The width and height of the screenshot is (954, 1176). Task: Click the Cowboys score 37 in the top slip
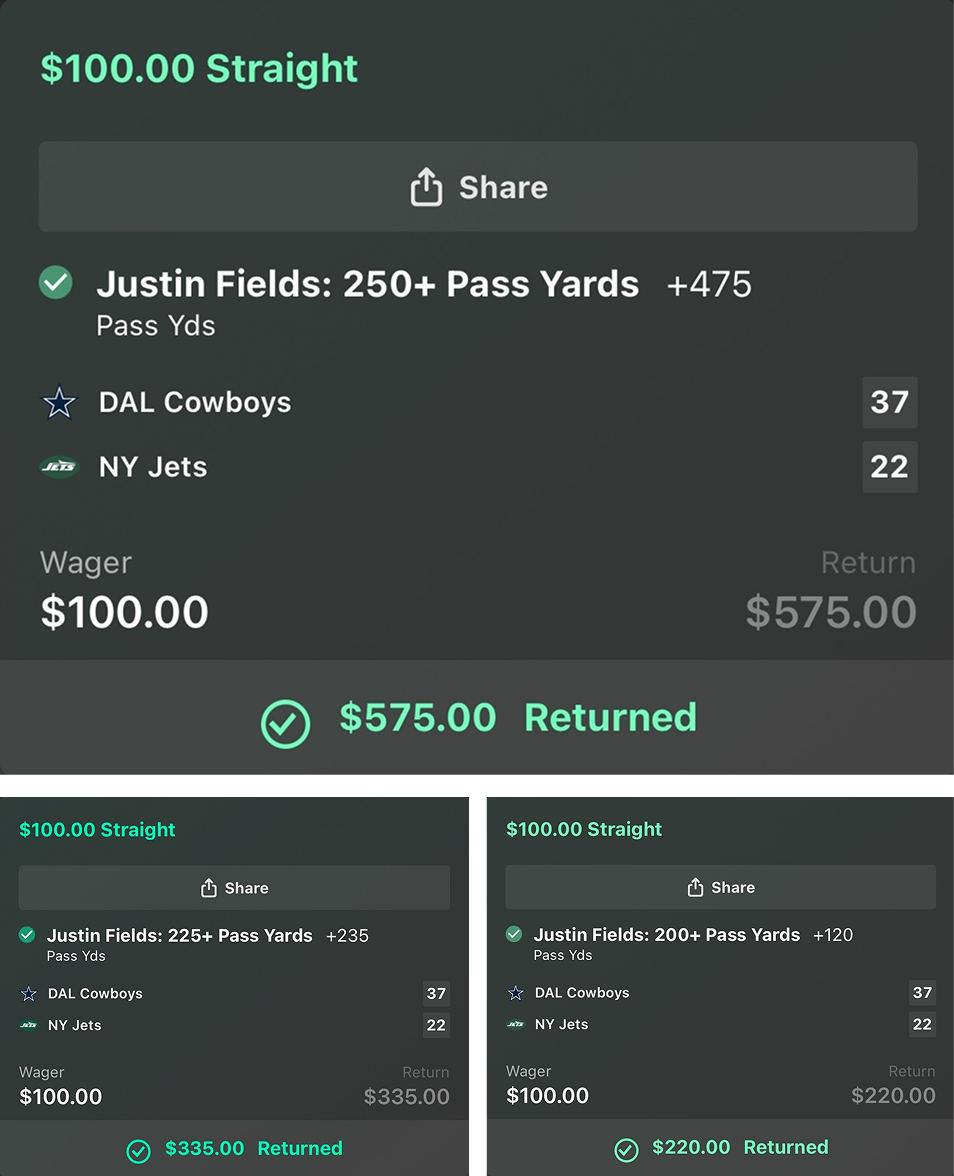889,402
